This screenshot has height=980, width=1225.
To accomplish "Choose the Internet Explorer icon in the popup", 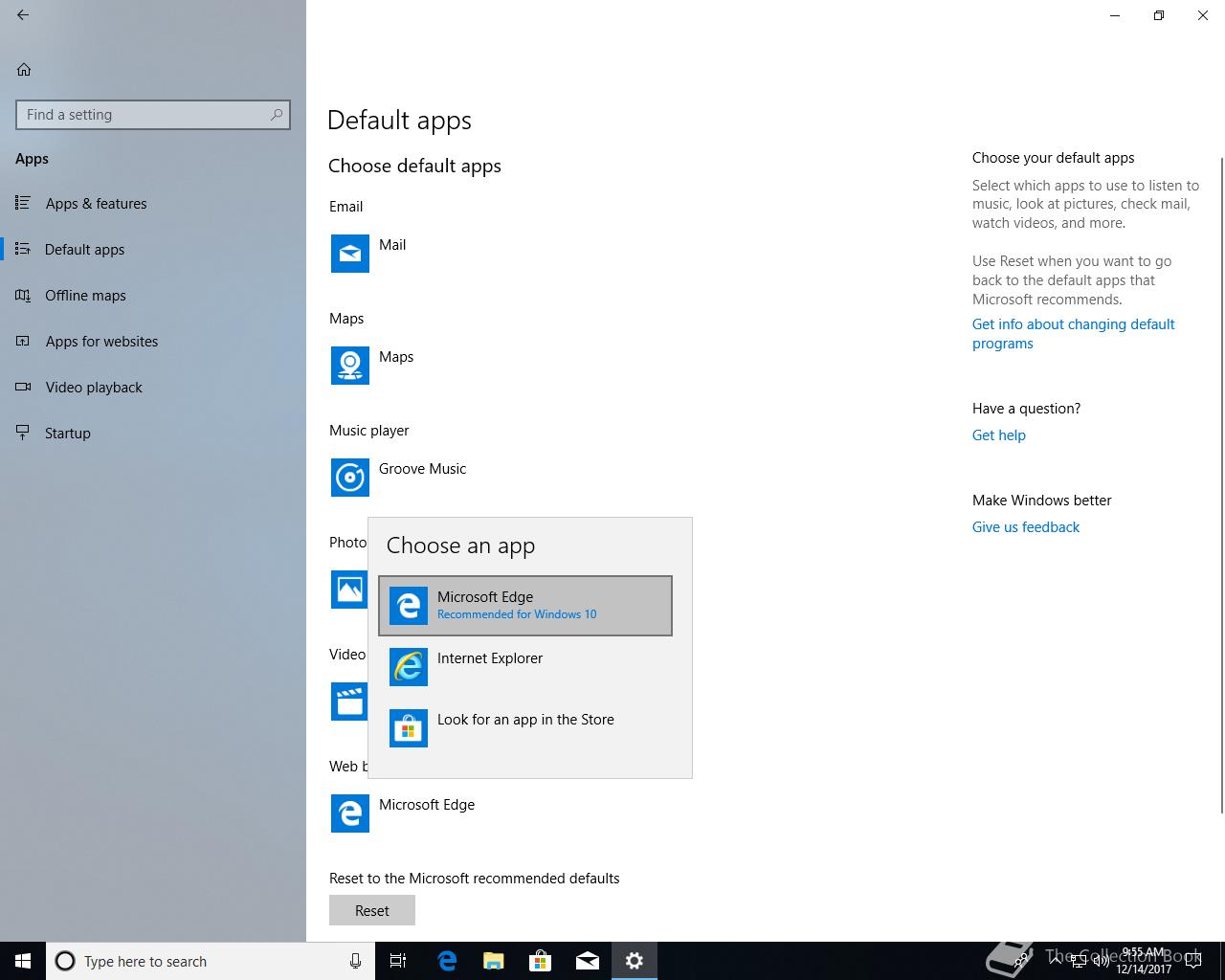I will pyautogui.click(x=409, y=667).
